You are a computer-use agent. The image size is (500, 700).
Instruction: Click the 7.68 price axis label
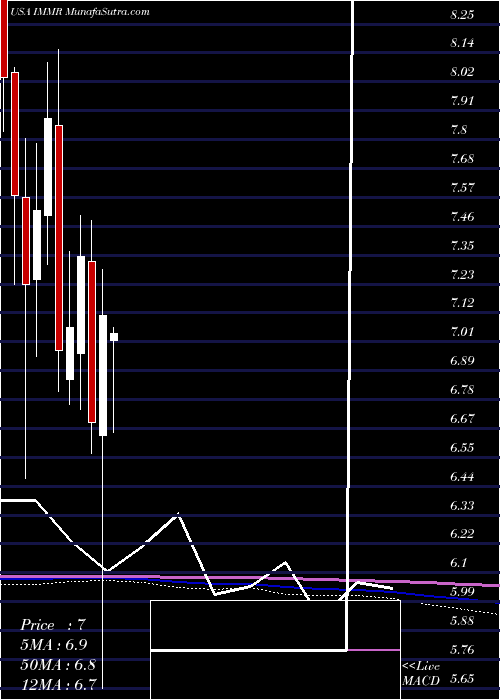click(x=462, y=159)
